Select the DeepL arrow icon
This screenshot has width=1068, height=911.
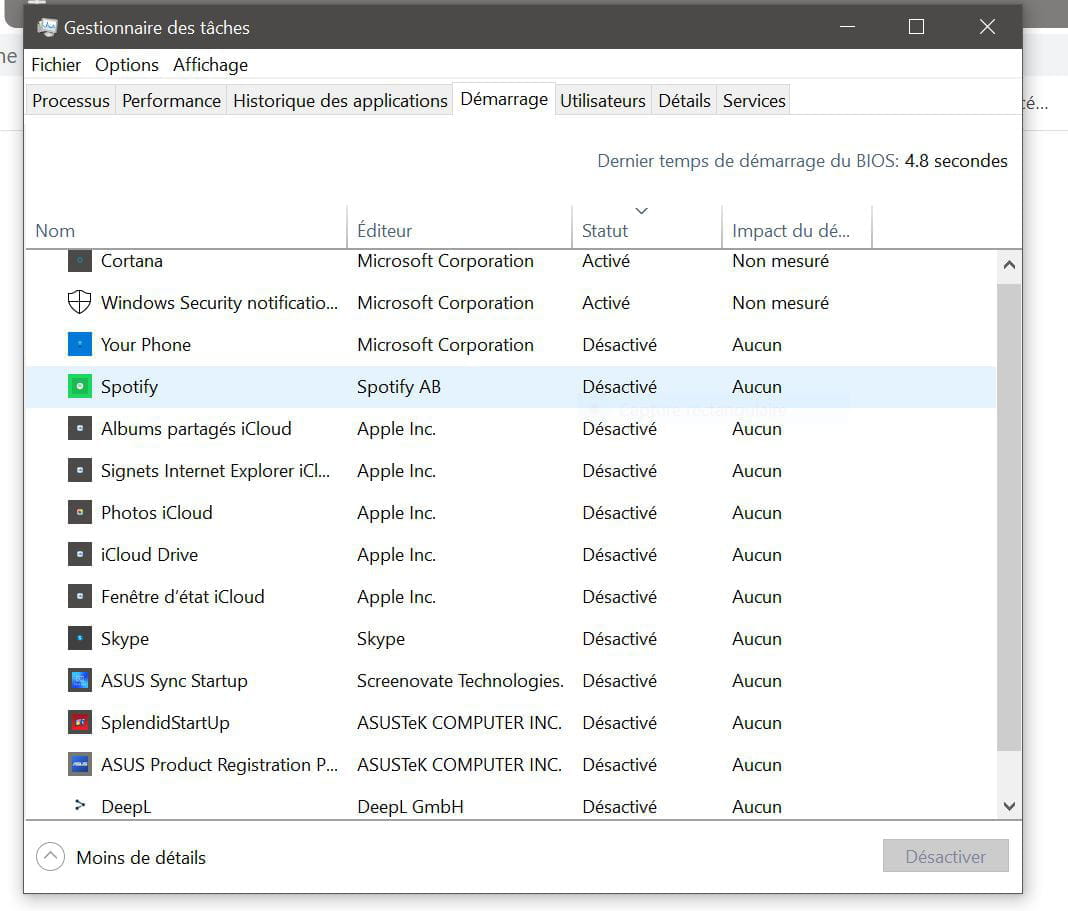pyautogui.click(x=79, y=805)
